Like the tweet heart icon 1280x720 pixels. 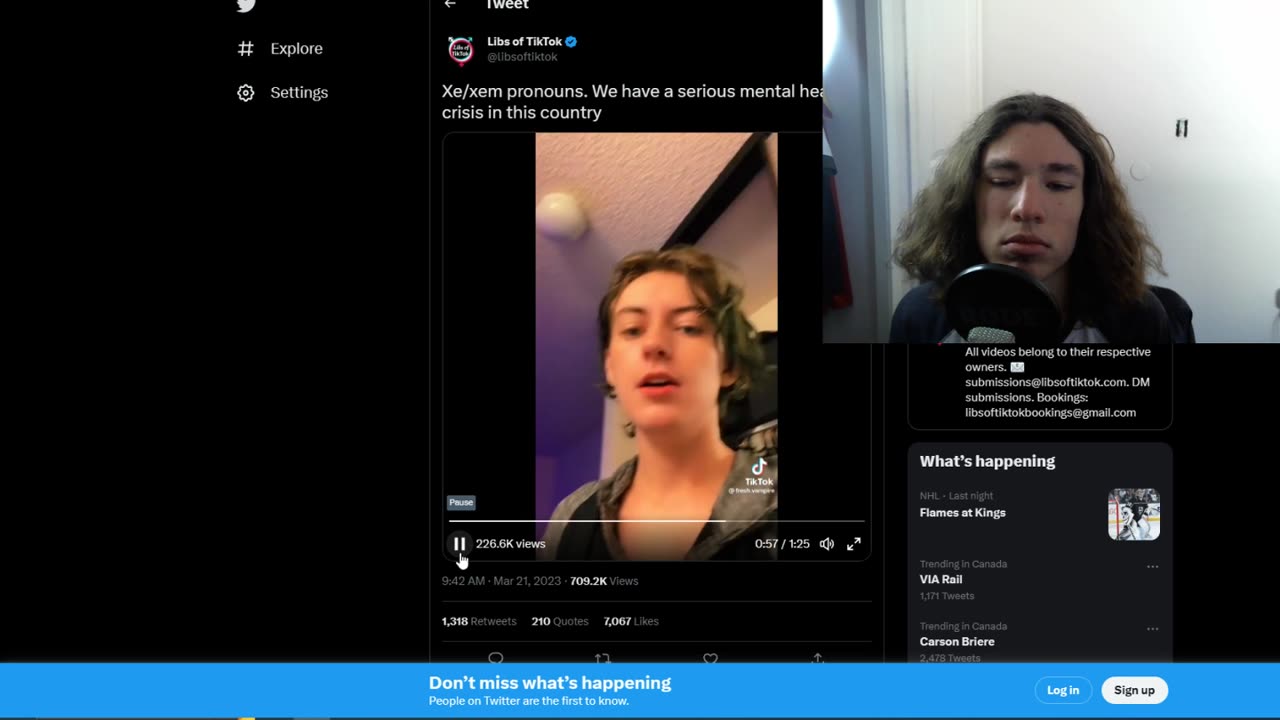(x=710, y=659)
